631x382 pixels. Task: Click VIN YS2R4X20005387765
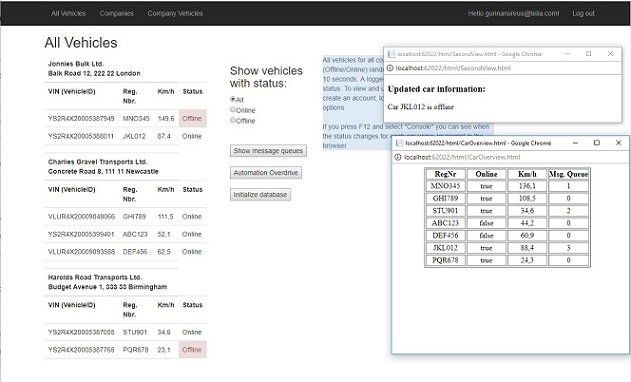[x=81, y=350]
